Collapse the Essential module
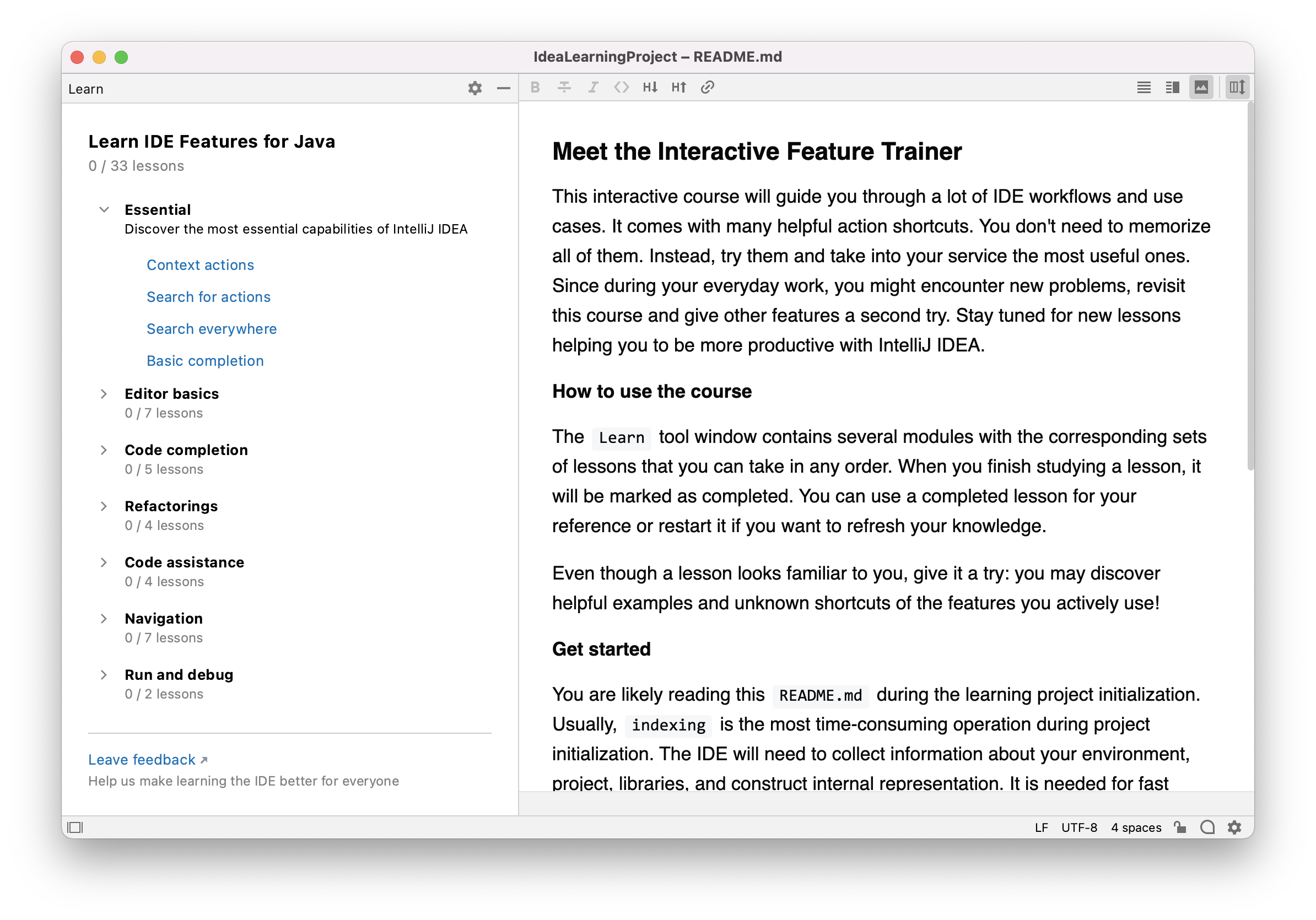 click(x=104, y=210)
